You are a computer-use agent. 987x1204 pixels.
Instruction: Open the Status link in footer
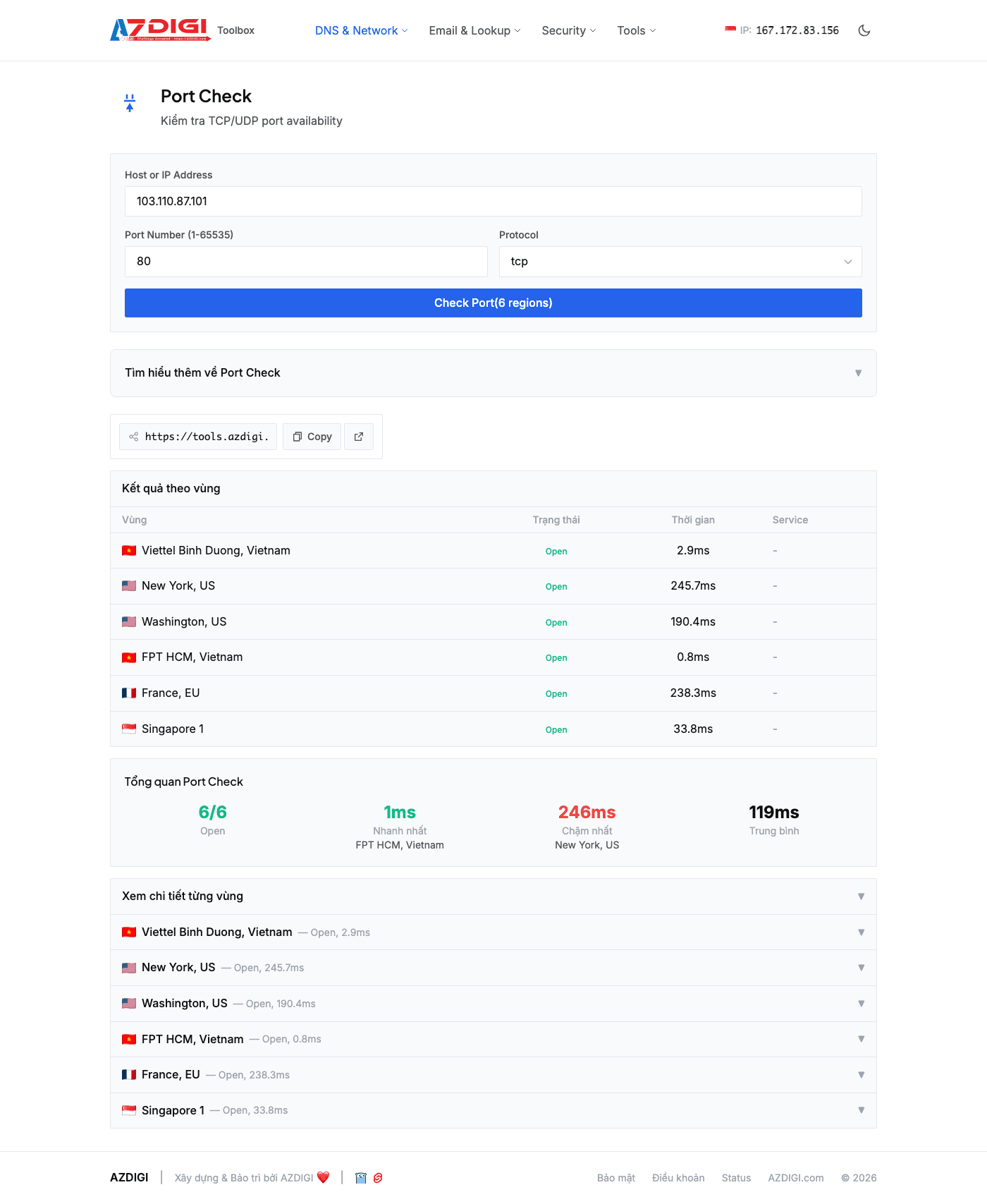[736, 1178]
